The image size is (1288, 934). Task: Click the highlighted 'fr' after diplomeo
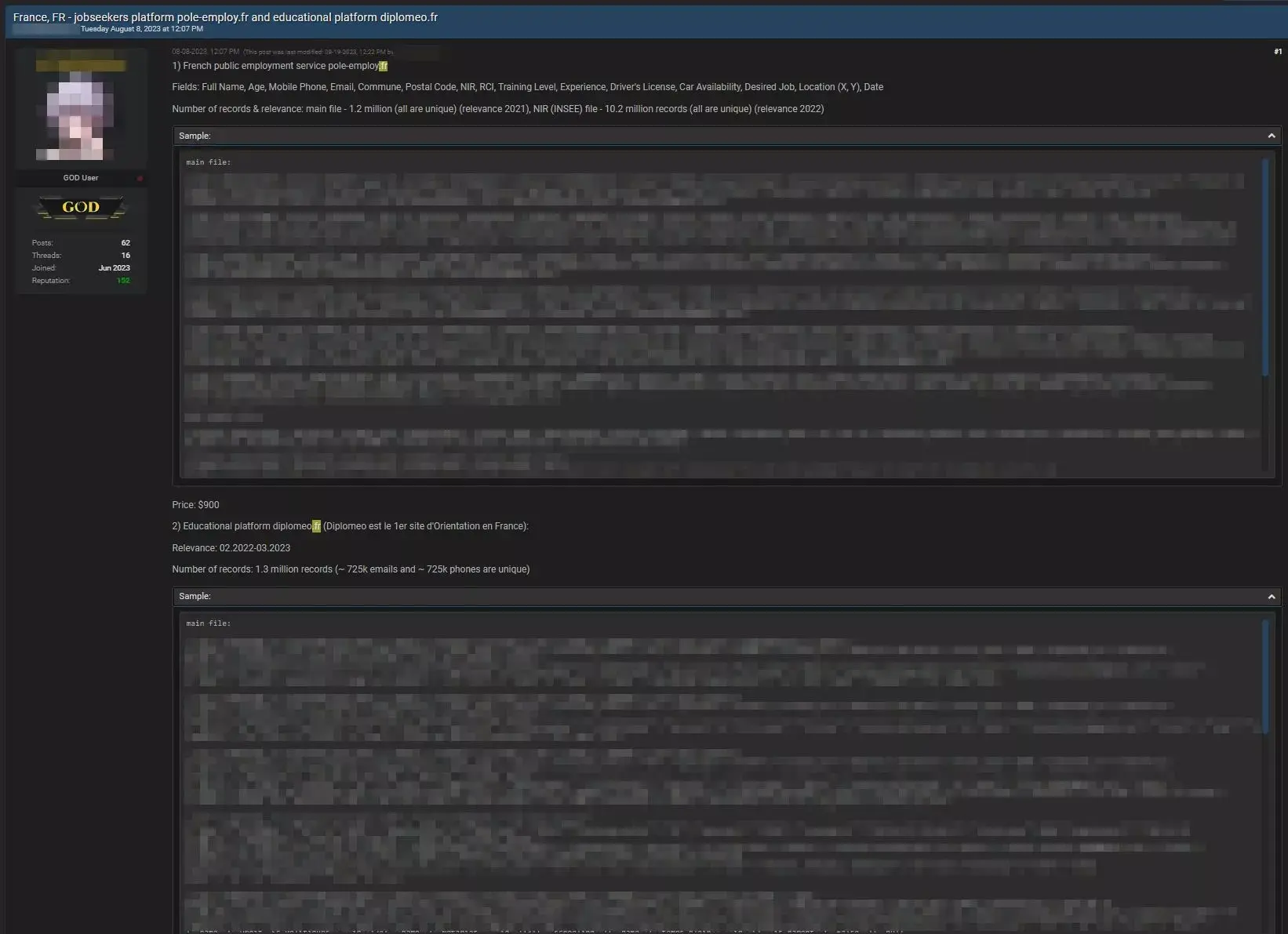[317, 526]
